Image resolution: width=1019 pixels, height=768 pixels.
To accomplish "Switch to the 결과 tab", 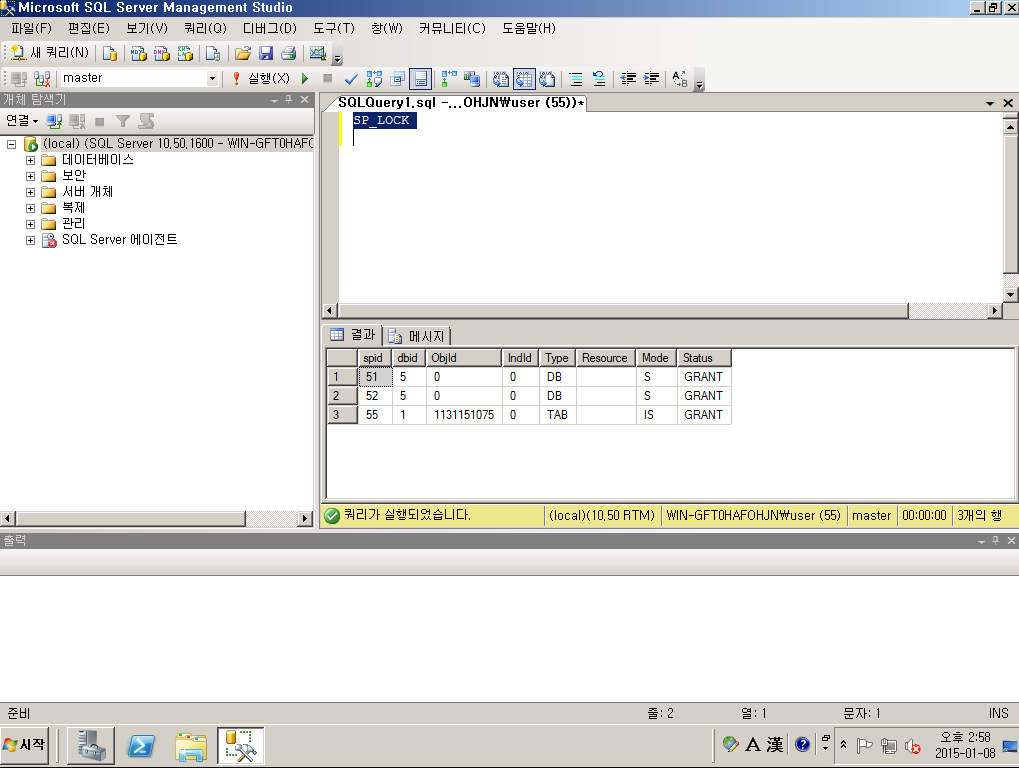I will coord(353,335).
